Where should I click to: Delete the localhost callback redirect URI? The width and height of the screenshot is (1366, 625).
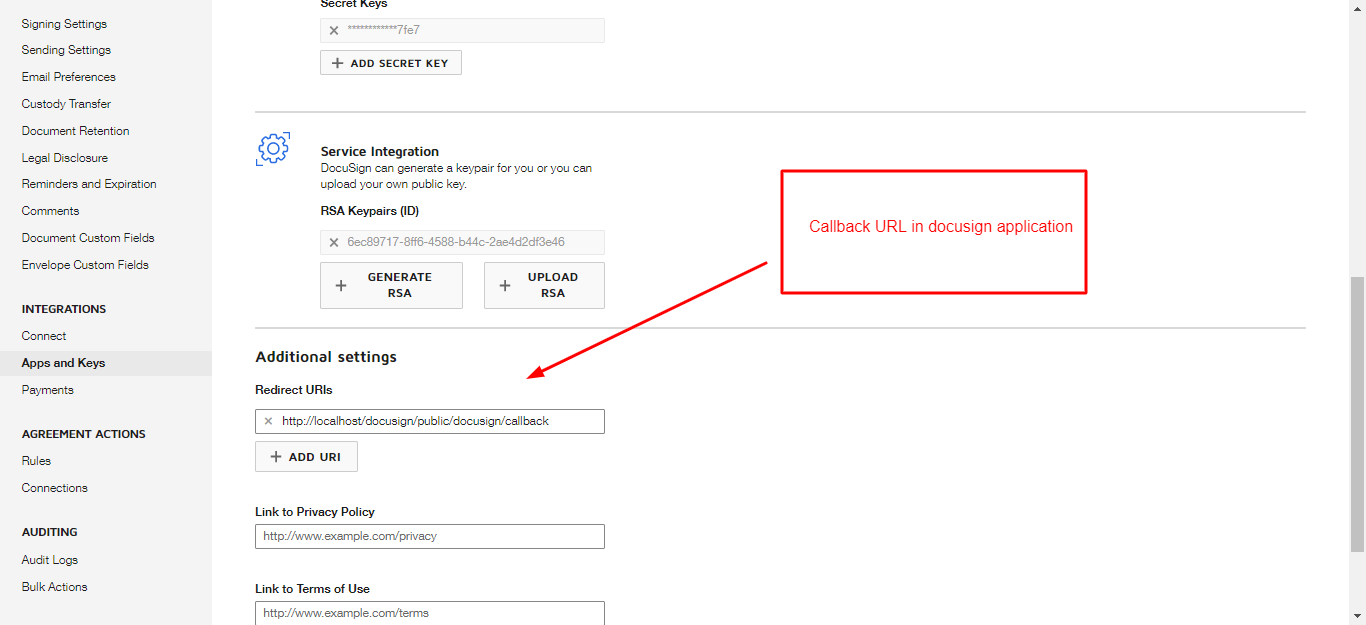pyautogui.click(x=268, y=422)
